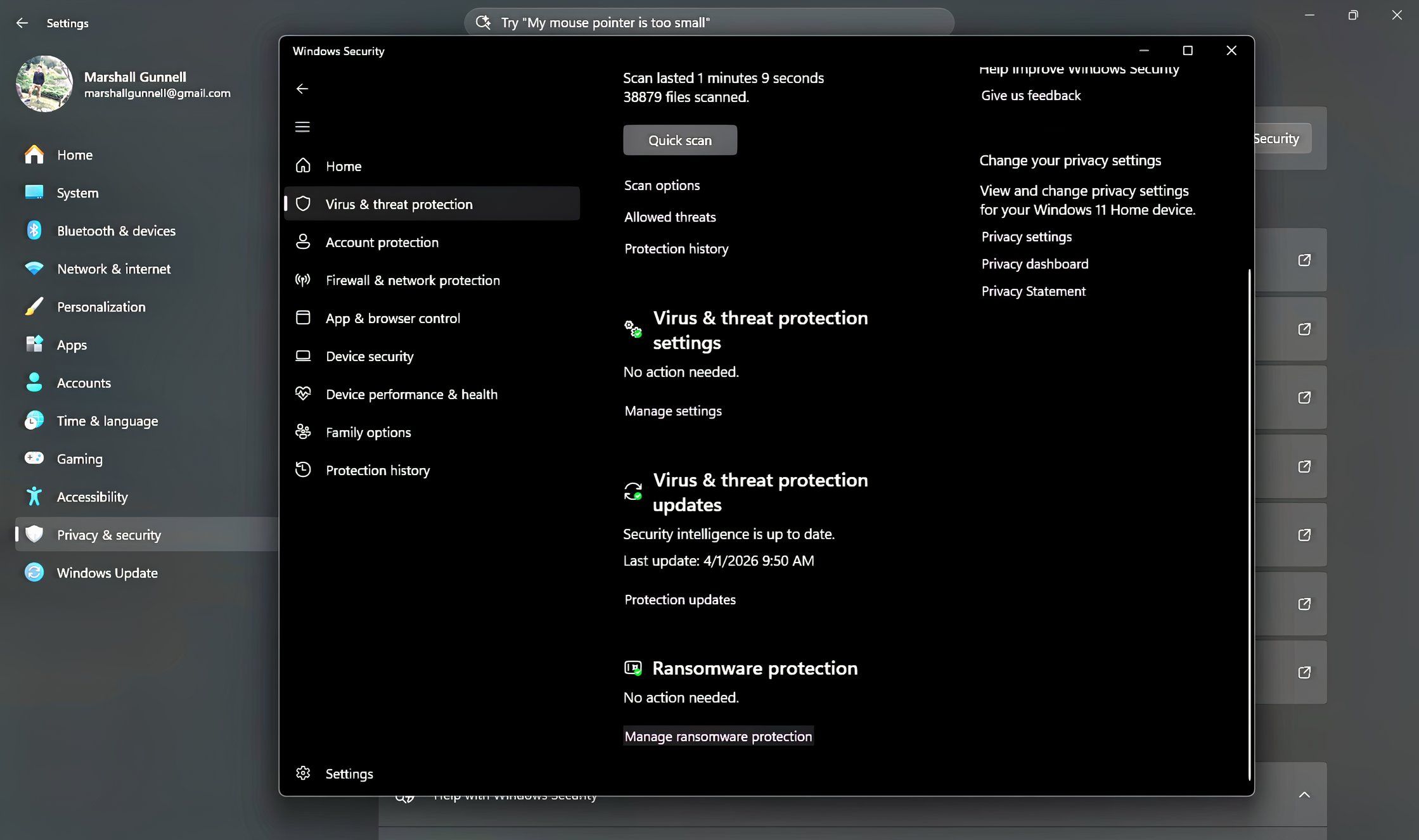The image size is (1419, 840).
Task: Select Account protection label in Windows Security sidebar
Action: pyautogui.click(x=382, y=242)
